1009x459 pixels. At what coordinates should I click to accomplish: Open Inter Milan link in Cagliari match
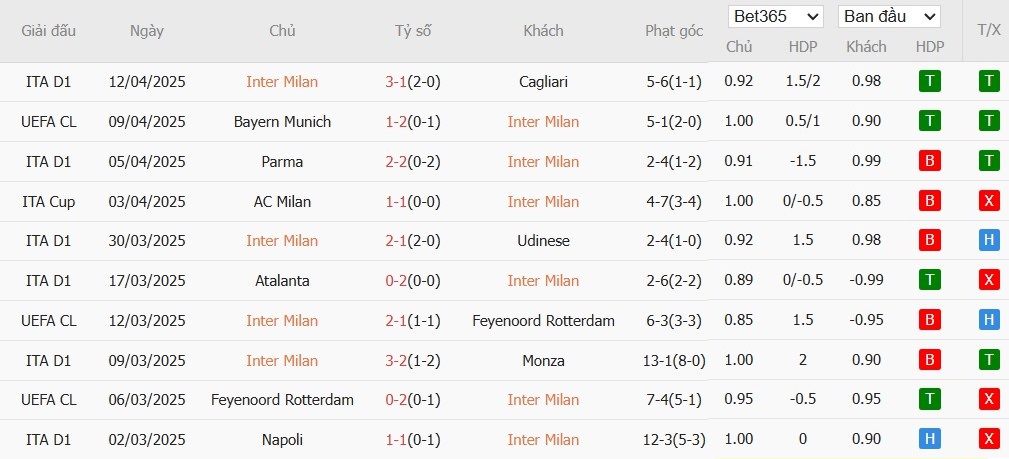(282, 82)
